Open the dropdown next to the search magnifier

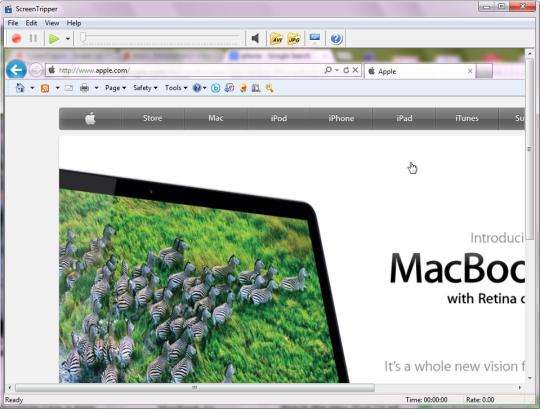tap(337, 70)
